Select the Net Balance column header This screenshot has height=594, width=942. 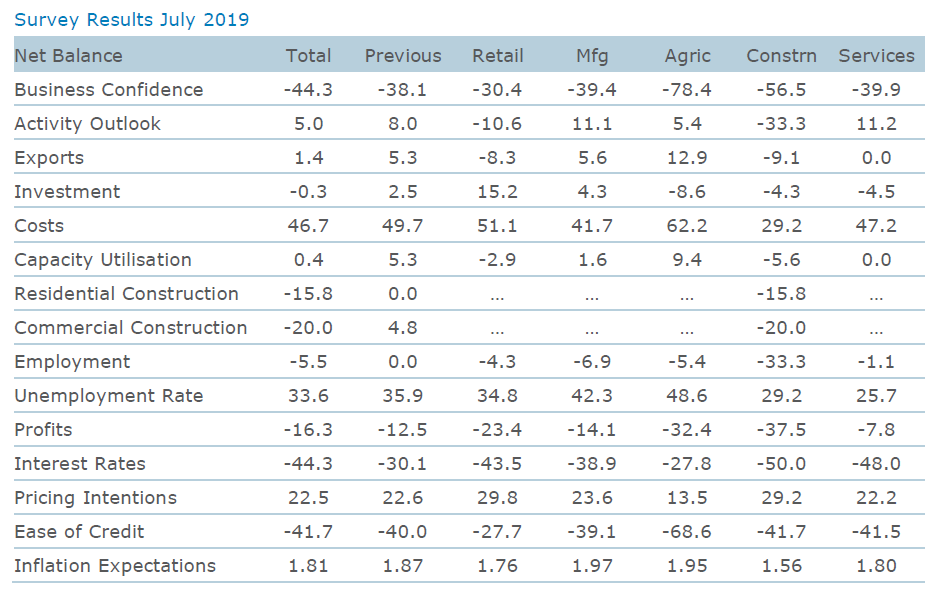pyautogui.click(x=69, y=56)
